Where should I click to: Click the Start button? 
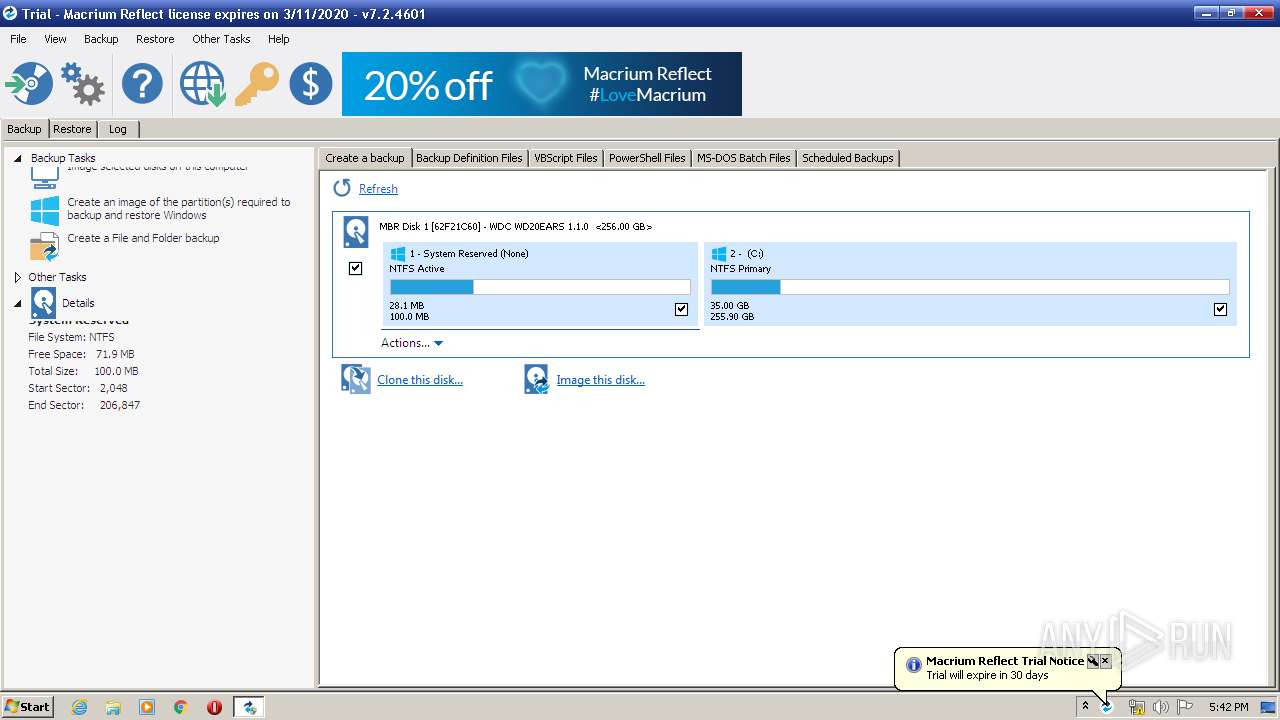coord(27,707)
